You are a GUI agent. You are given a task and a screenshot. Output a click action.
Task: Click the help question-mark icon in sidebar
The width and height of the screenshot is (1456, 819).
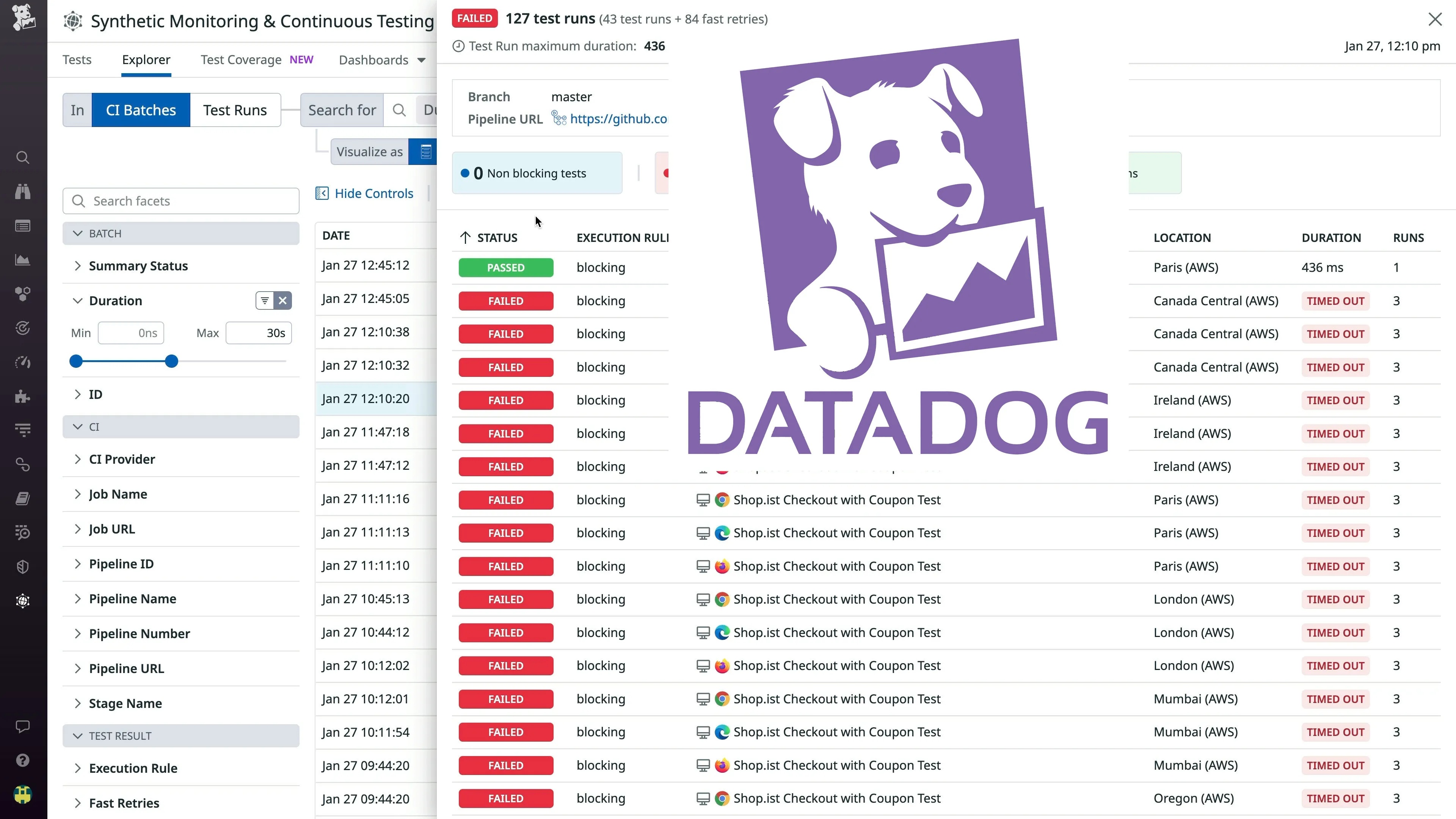[23, 760]
